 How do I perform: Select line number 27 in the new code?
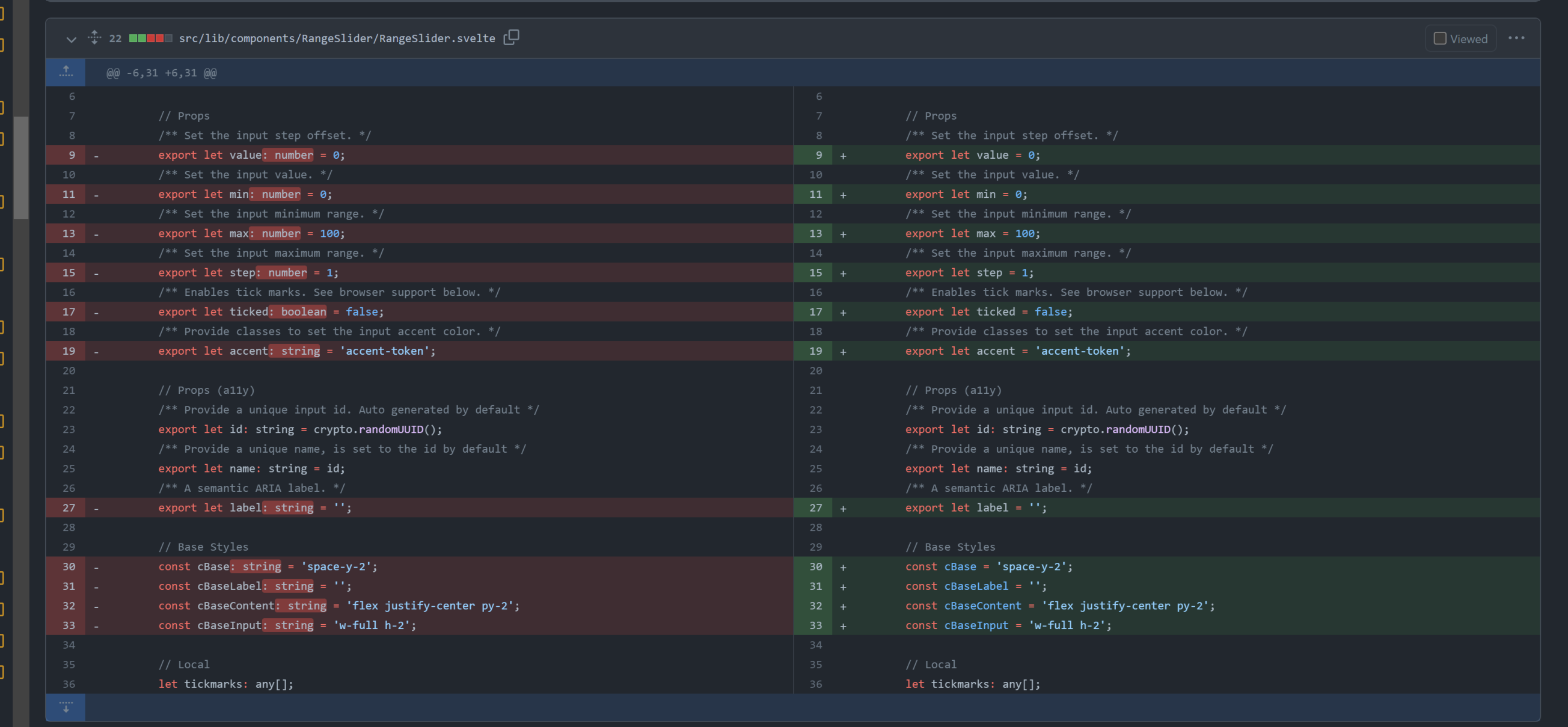(816, 507)
